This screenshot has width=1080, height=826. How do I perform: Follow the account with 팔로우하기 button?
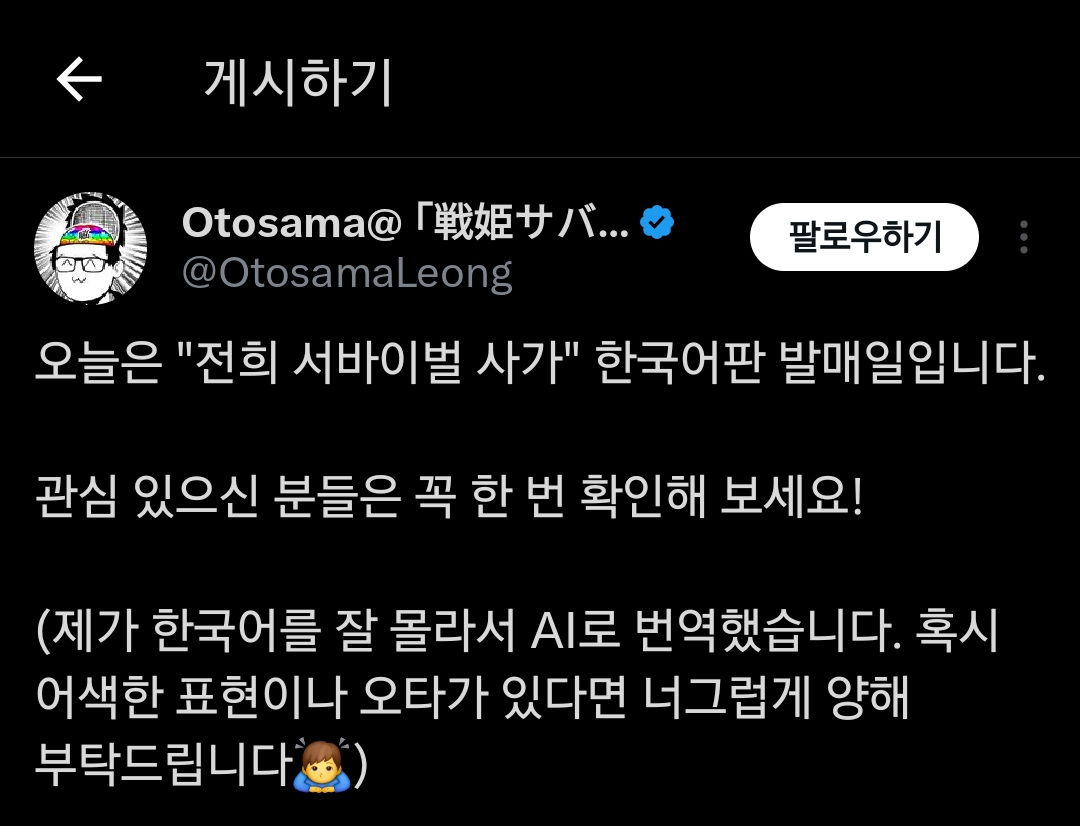[x=864, y=236]
